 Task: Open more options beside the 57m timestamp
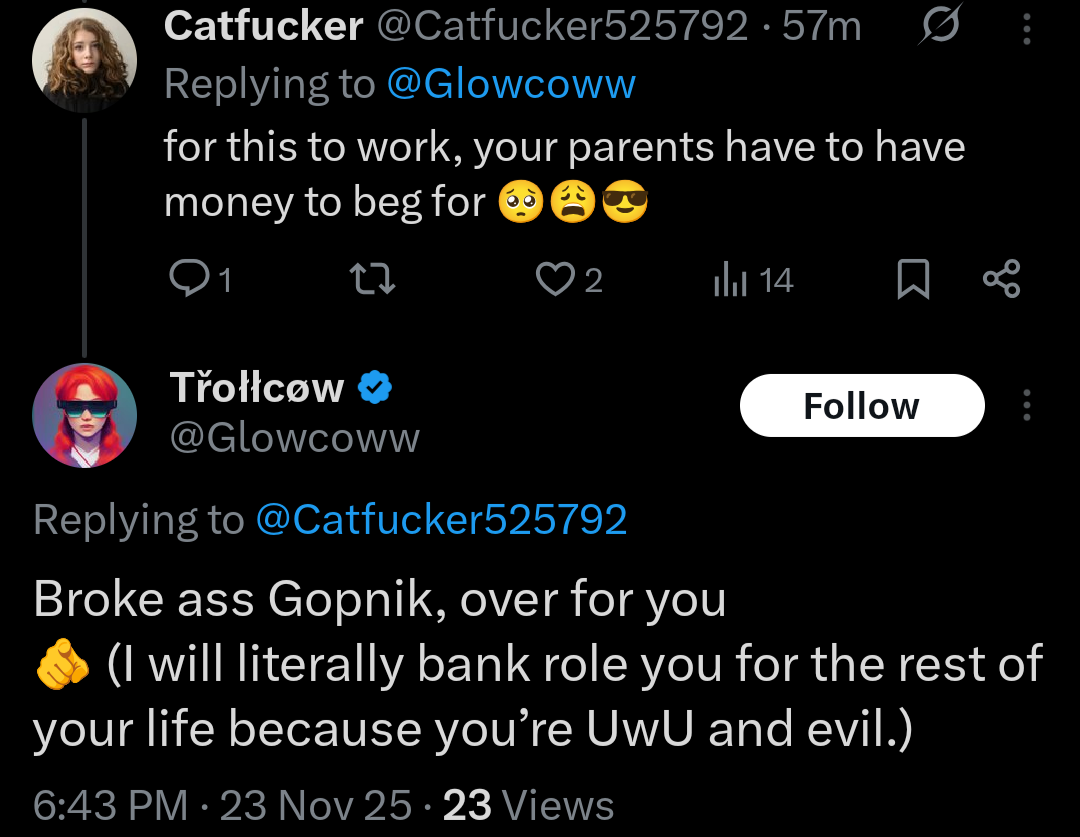(1026, 30)
